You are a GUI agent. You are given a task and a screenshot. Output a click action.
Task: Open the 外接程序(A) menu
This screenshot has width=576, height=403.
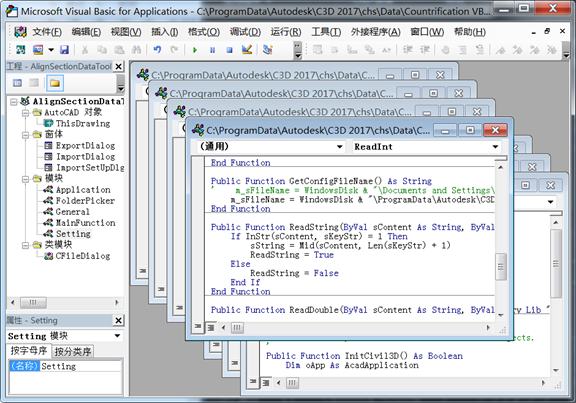coord(375,32)
